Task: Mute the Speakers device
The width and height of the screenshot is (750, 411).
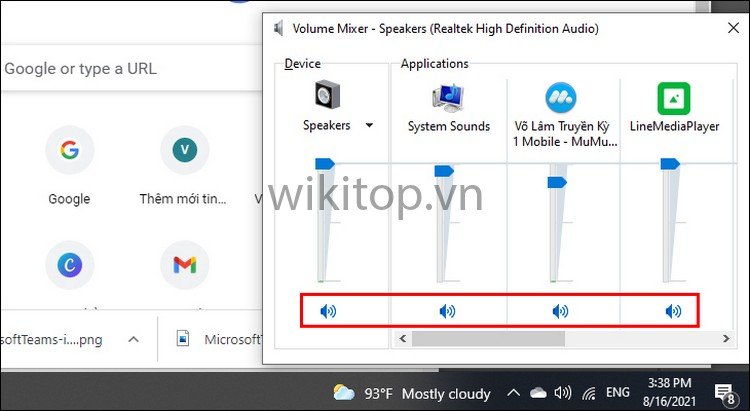Action: click(328, 312)
